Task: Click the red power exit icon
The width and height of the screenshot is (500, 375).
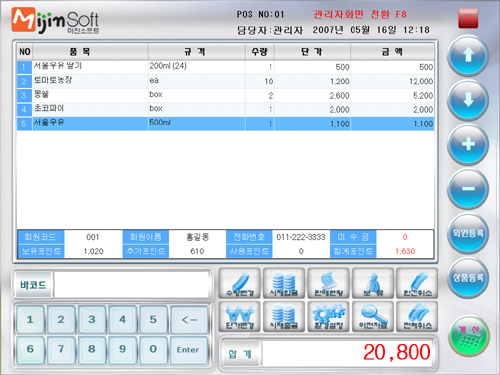Action: coord(468,18)
